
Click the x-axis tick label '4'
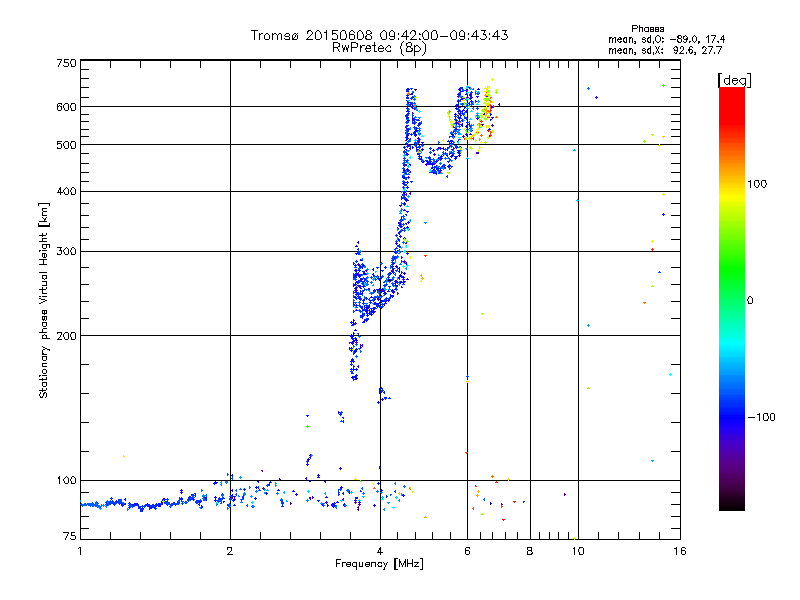click(x=380, y=551)
